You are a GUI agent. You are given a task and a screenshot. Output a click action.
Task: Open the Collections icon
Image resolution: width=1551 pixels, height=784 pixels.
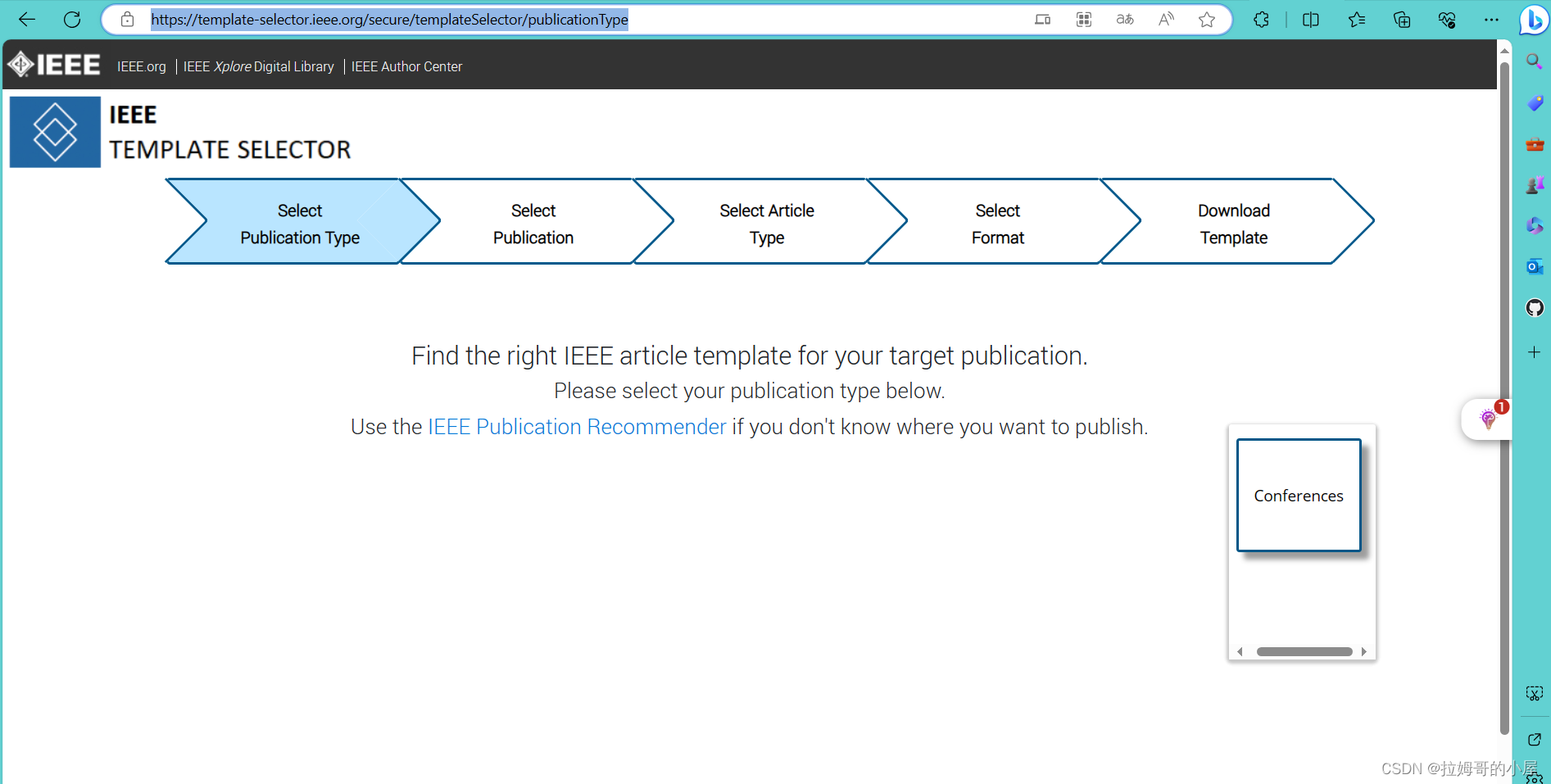(1402, 20)
